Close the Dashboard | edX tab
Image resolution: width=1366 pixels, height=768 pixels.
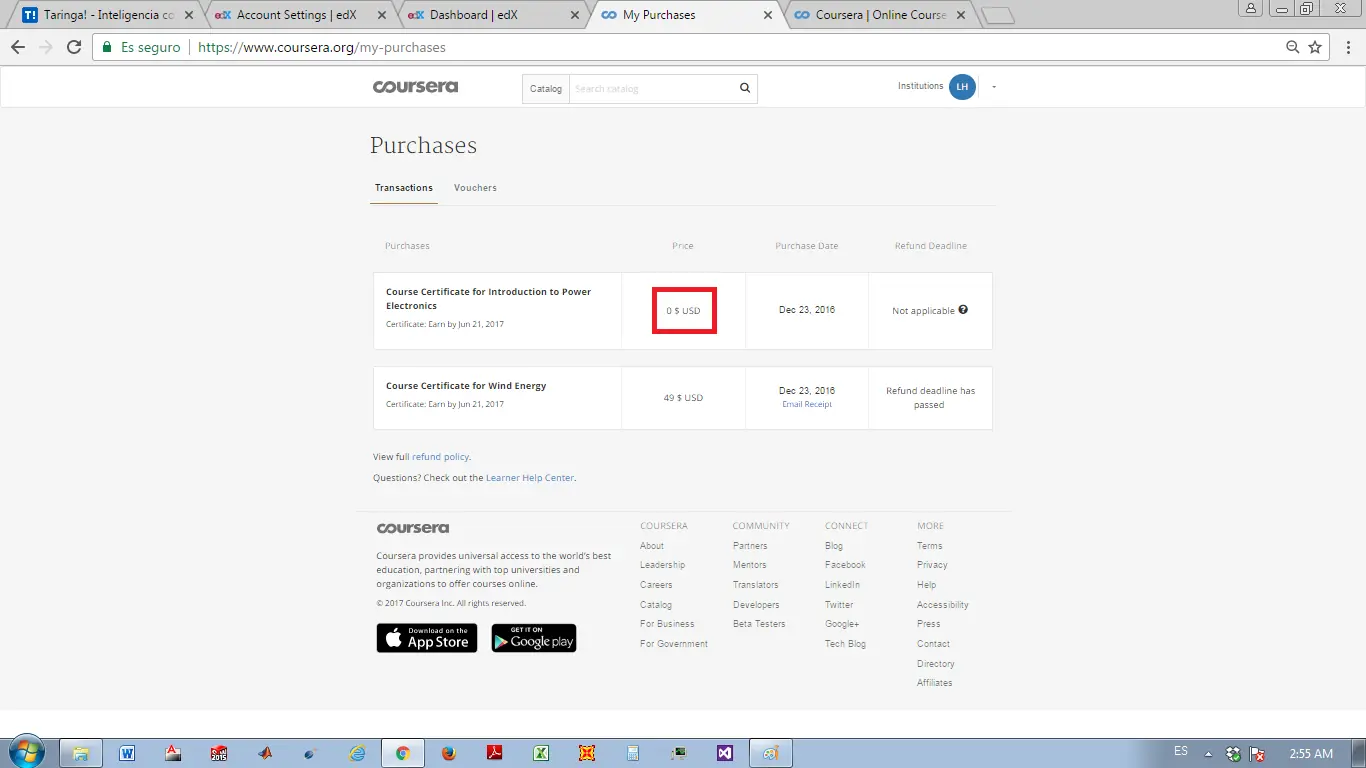(x=574, y=15)
